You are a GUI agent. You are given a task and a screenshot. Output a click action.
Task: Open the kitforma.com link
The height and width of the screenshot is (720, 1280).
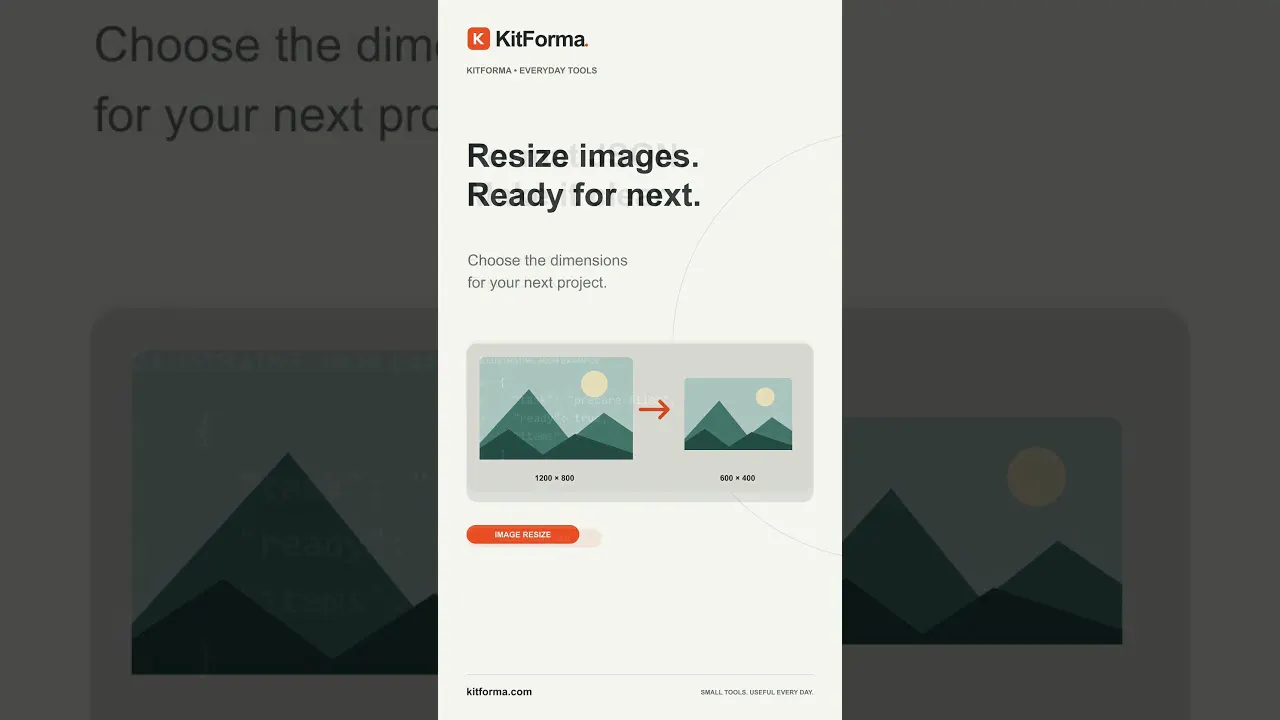click(499, 692)
